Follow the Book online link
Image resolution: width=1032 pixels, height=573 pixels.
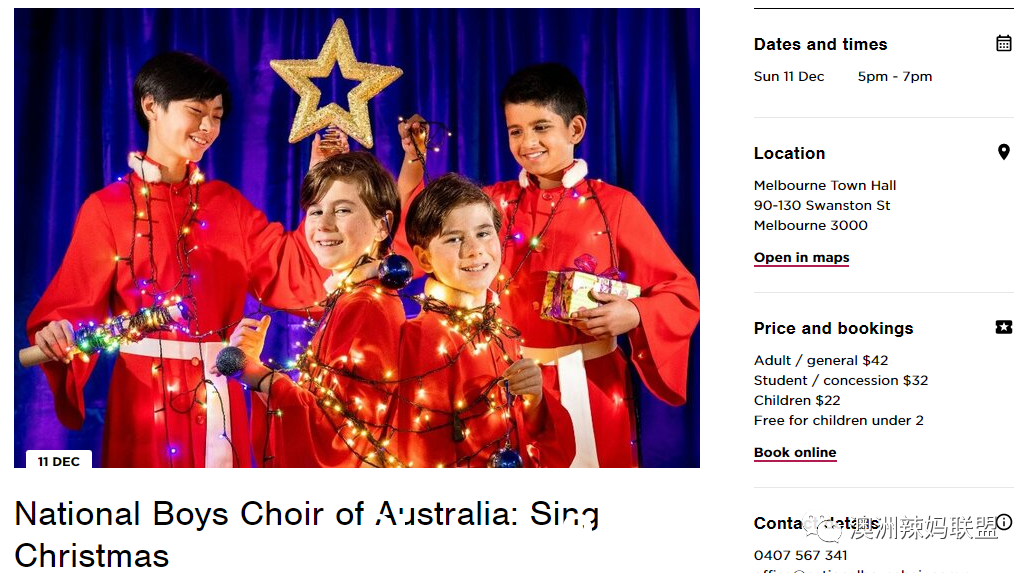(x=794, y=452)
